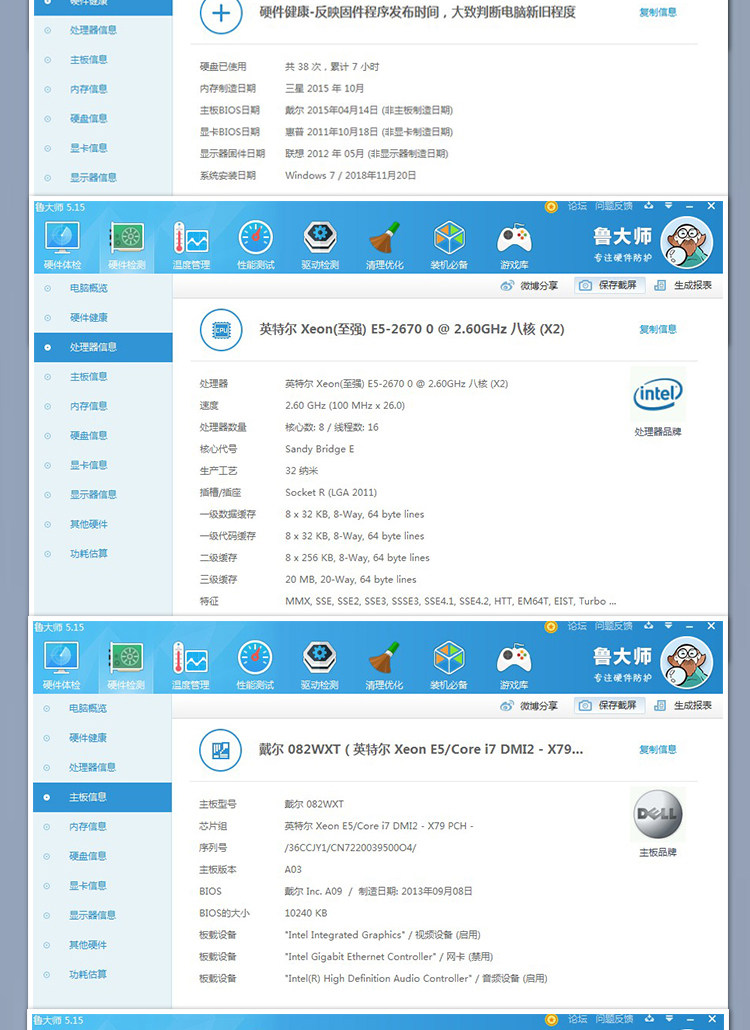Open title bar dropdown menu in the processor window
This screenshot has width=750, height=1030.
click(x=669, y=206)
